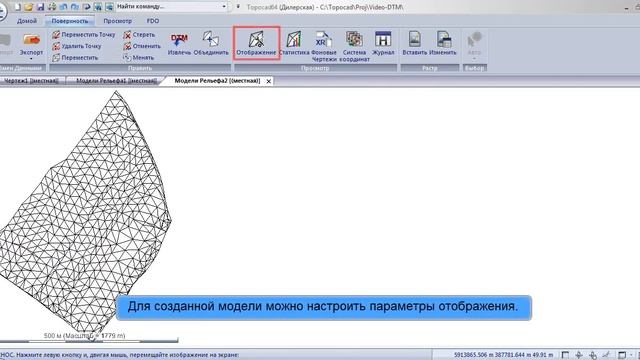Select the Переместить triangle tool
This screenshot has height=360, width=640.
pyautogui.click(x=75, y=58)
